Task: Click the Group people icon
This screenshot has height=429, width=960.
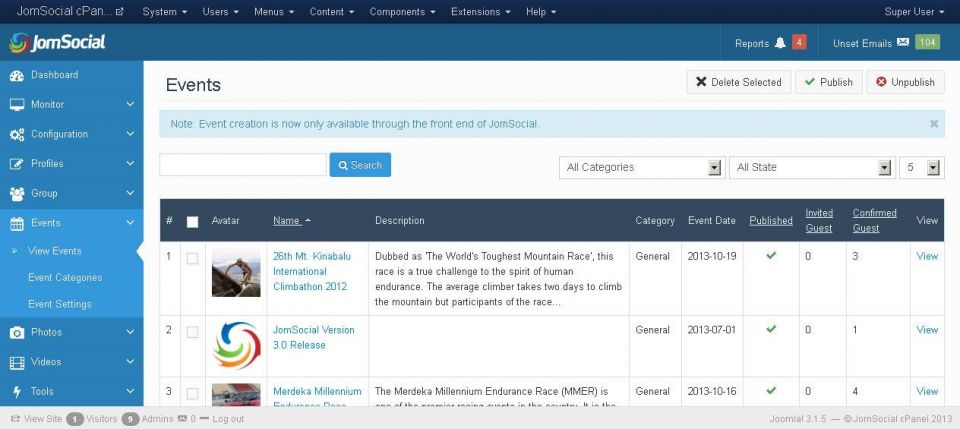Action: click(x=17, y=194)
